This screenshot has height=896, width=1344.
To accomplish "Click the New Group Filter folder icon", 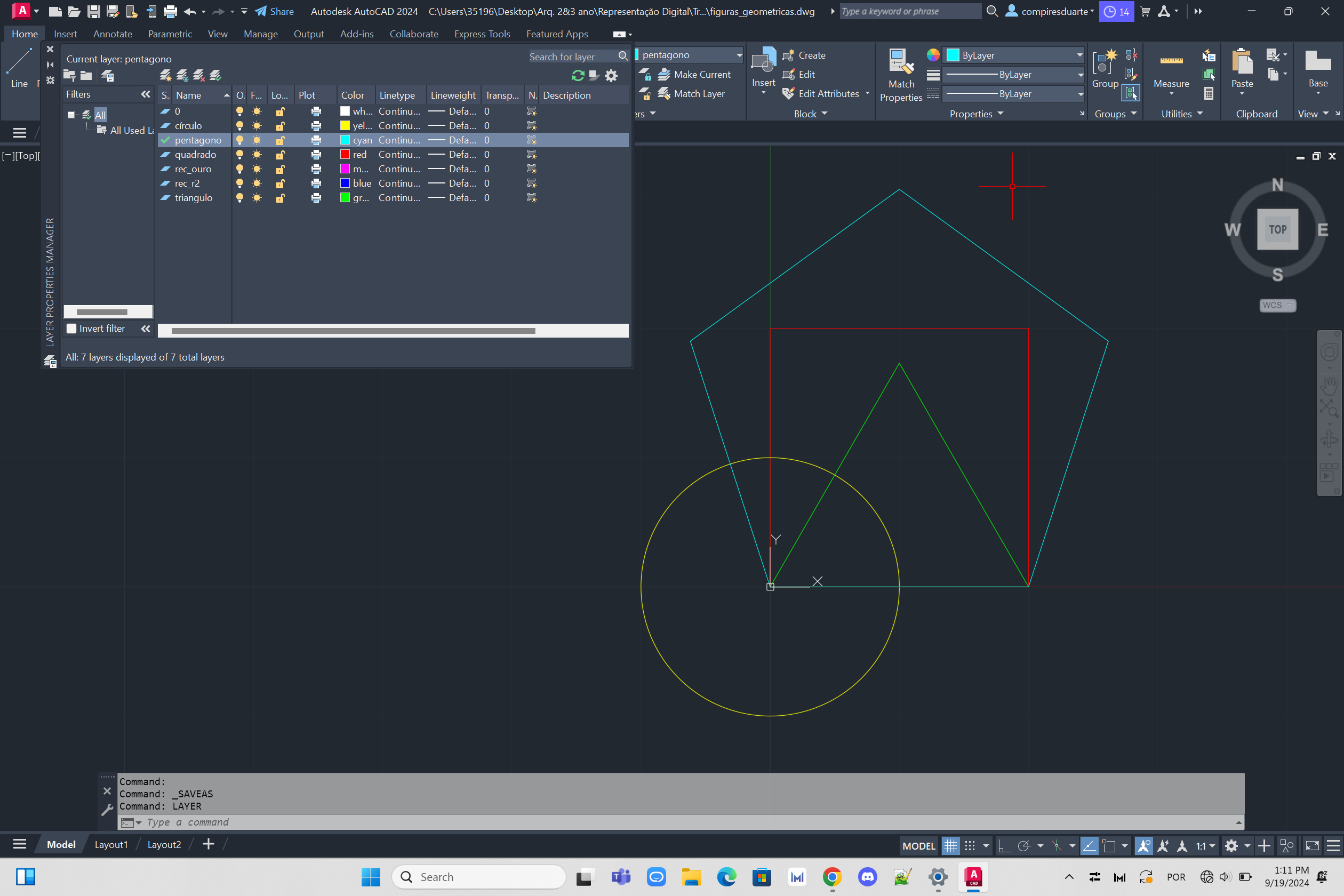I will (x=86, y=75).
